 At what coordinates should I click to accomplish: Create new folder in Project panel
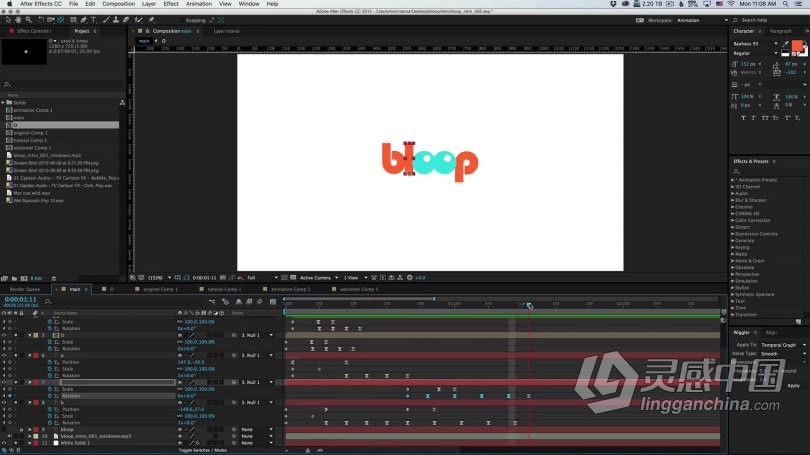[14, 278]
